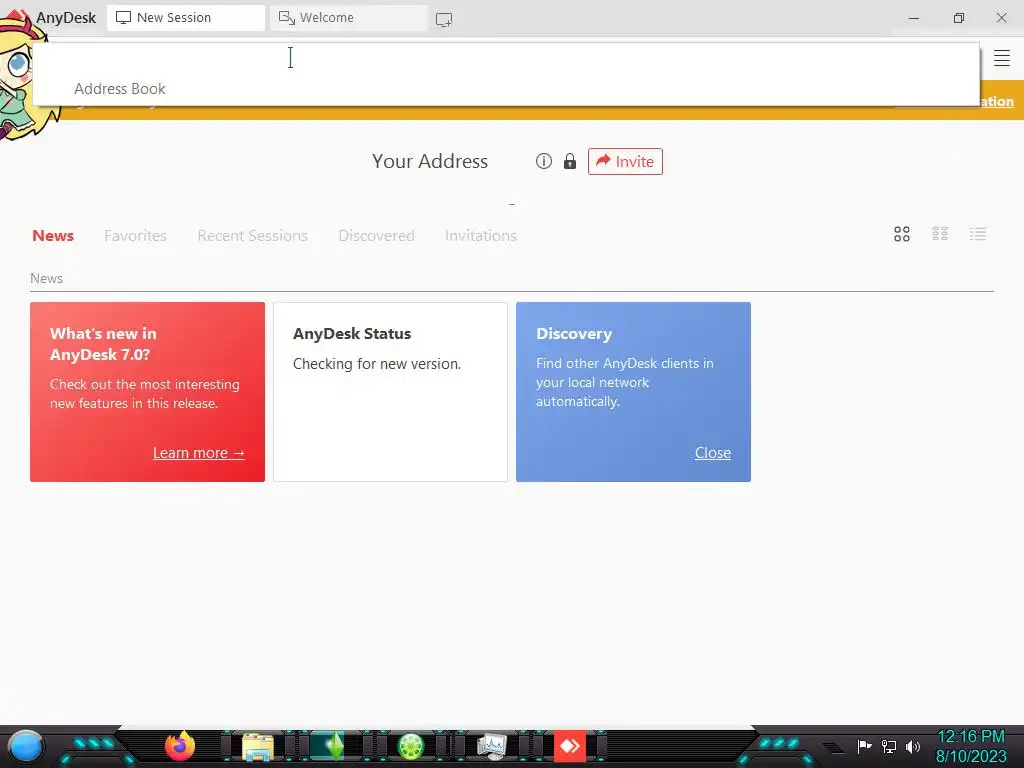Click the remote address input field
The width and height of the screenshot is (1024, 768).
pyautogui.click(x=506, y=58)
